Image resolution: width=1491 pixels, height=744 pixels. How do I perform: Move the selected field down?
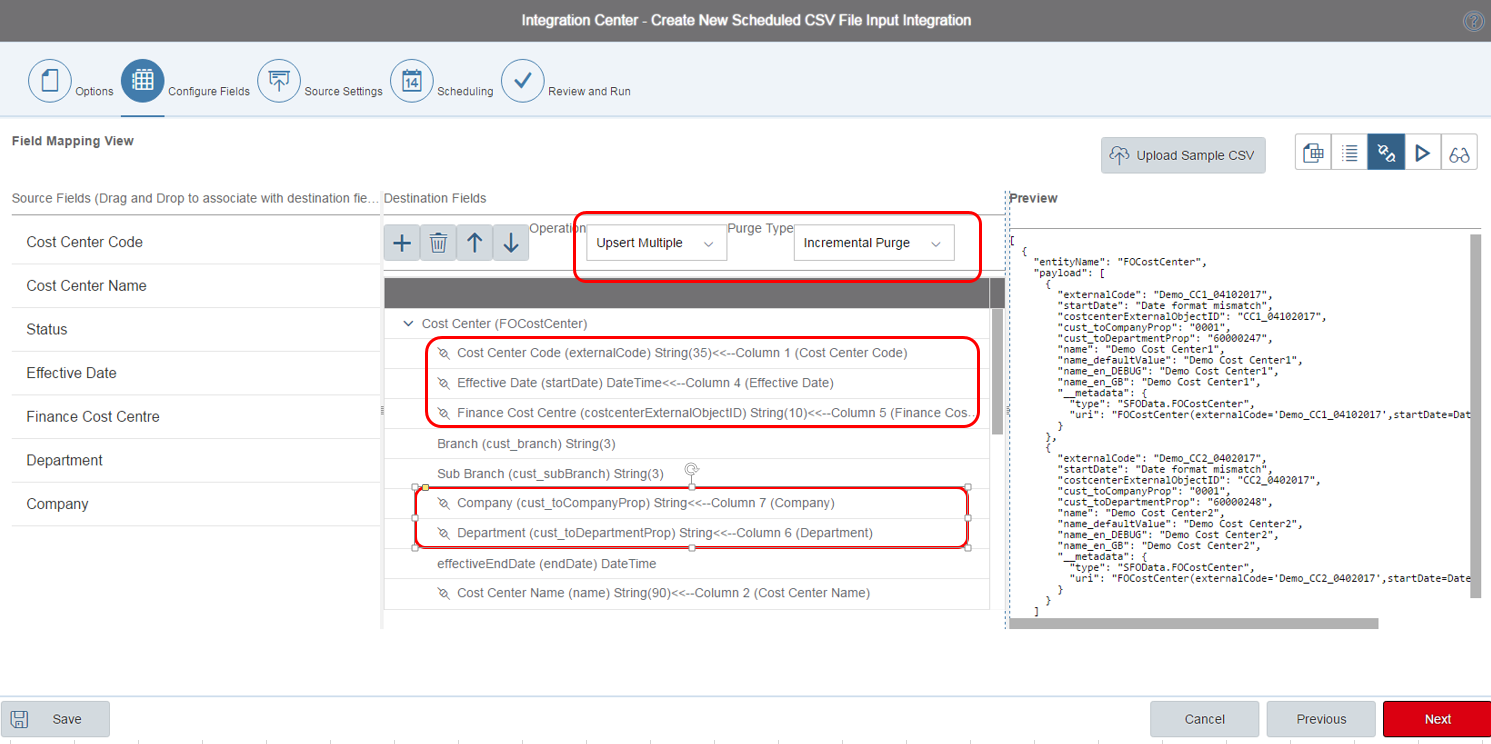[511, 242]
